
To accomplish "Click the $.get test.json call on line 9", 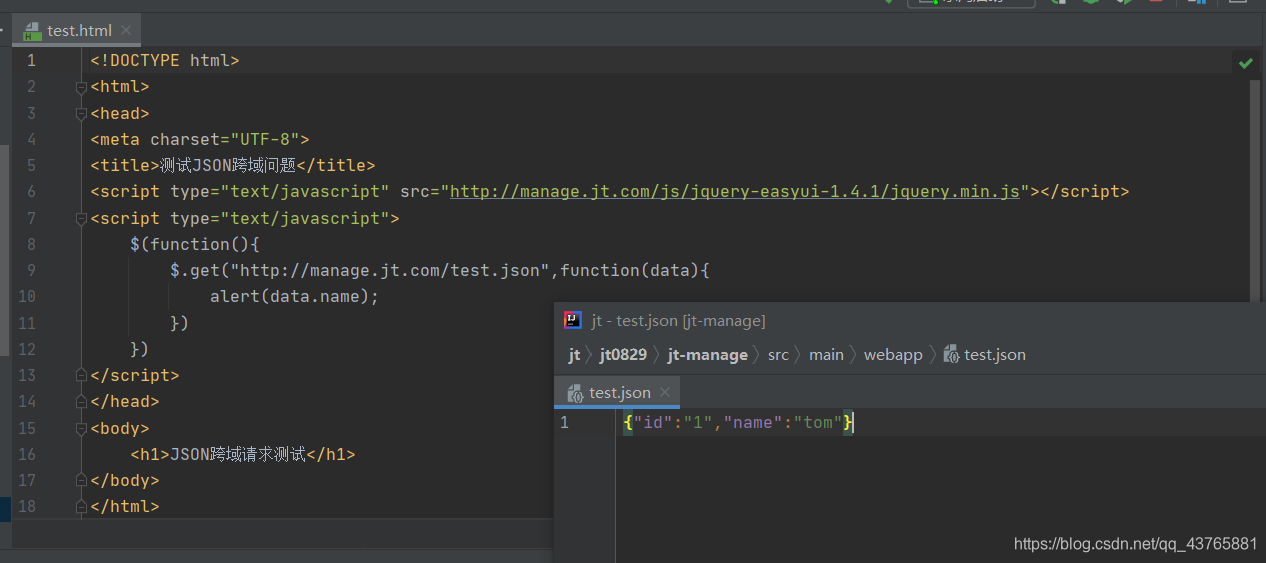I will coord(440,270).
